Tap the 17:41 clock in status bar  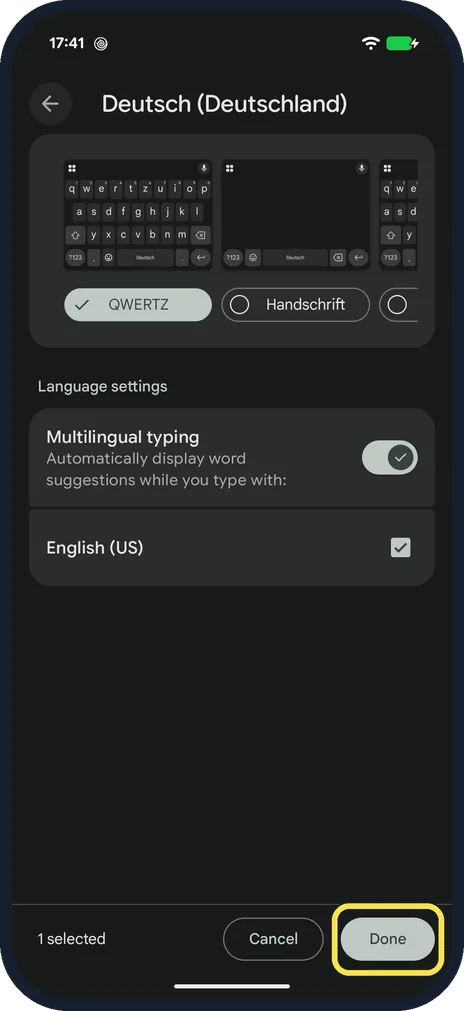(x=67, y=43)
